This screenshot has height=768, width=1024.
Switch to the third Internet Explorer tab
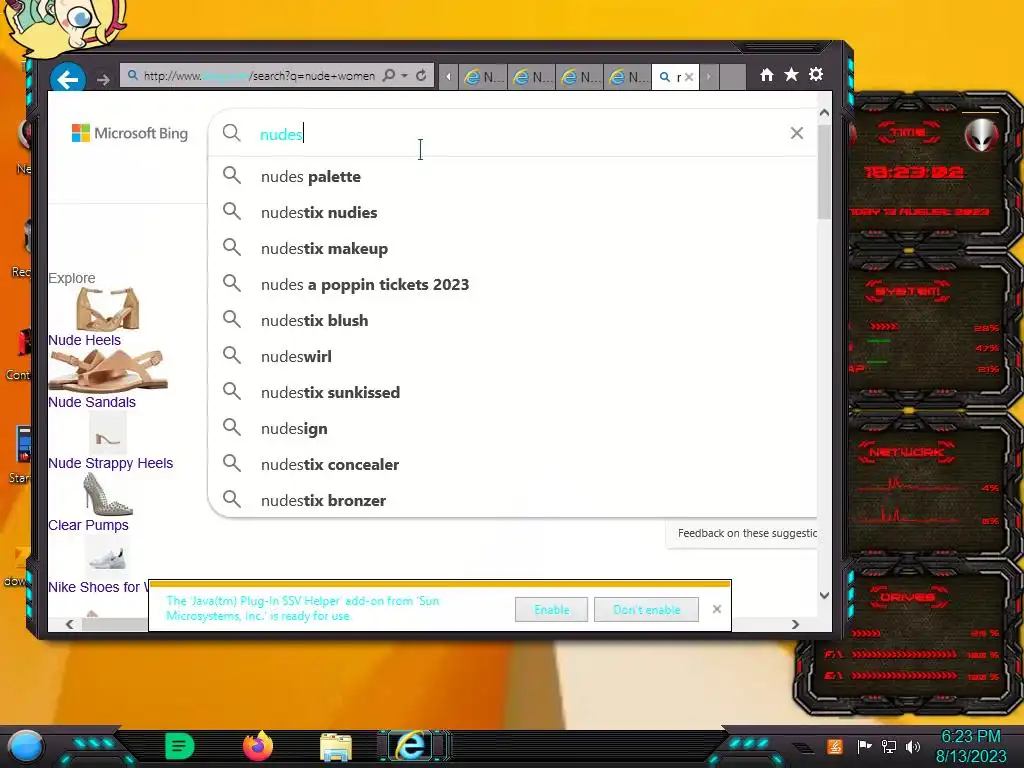pyautogui.click(x=580, y=77)
